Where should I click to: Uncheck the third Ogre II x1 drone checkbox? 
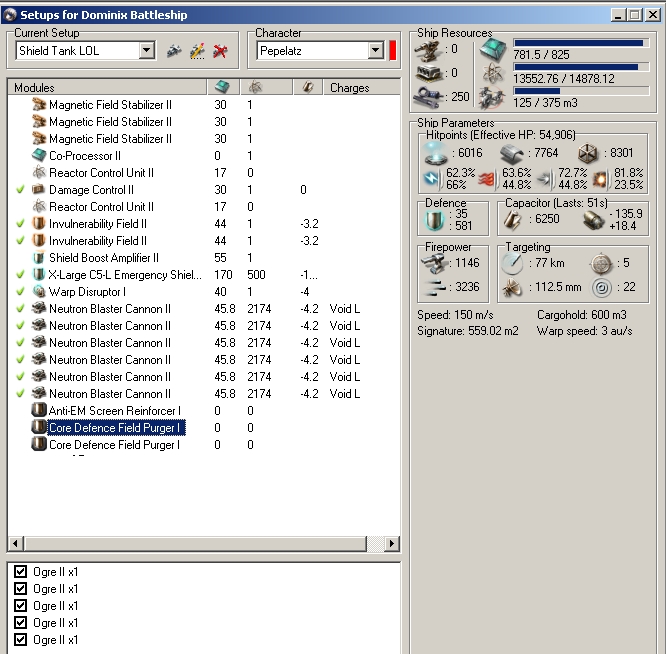pos(20,606)
